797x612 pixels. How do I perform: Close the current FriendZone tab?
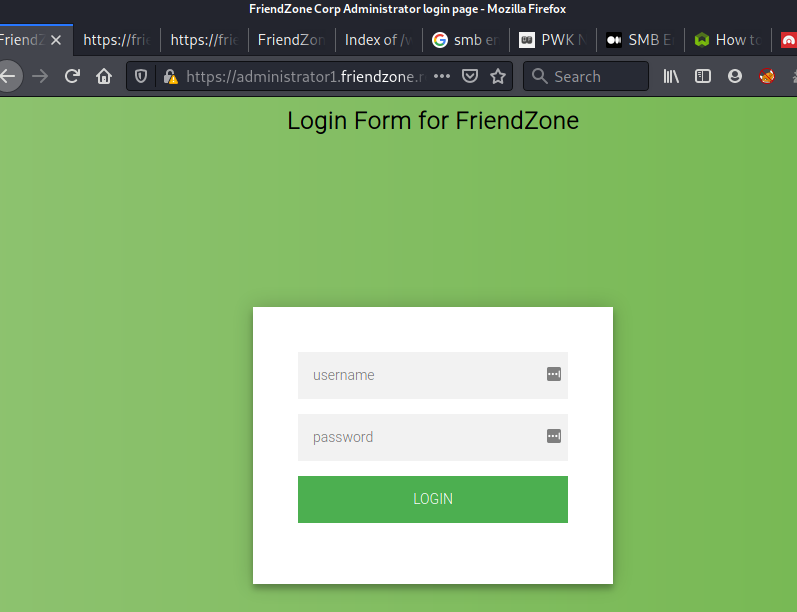[56, 40]
